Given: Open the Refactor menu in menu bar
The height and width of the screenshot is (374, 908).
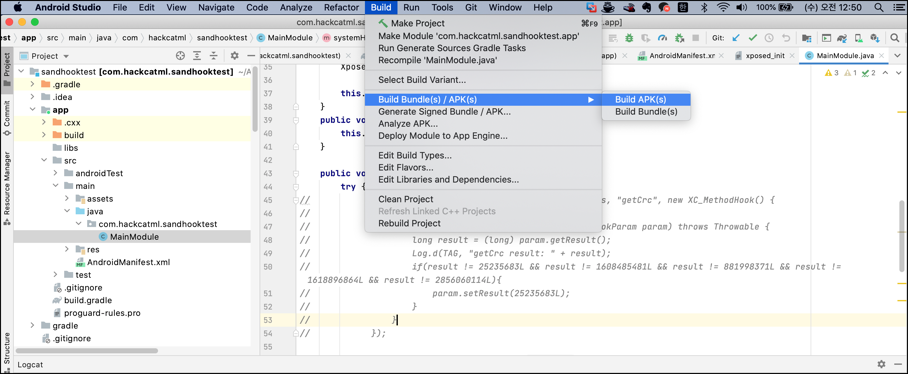Looking at the screenshot, I should 341,8.
